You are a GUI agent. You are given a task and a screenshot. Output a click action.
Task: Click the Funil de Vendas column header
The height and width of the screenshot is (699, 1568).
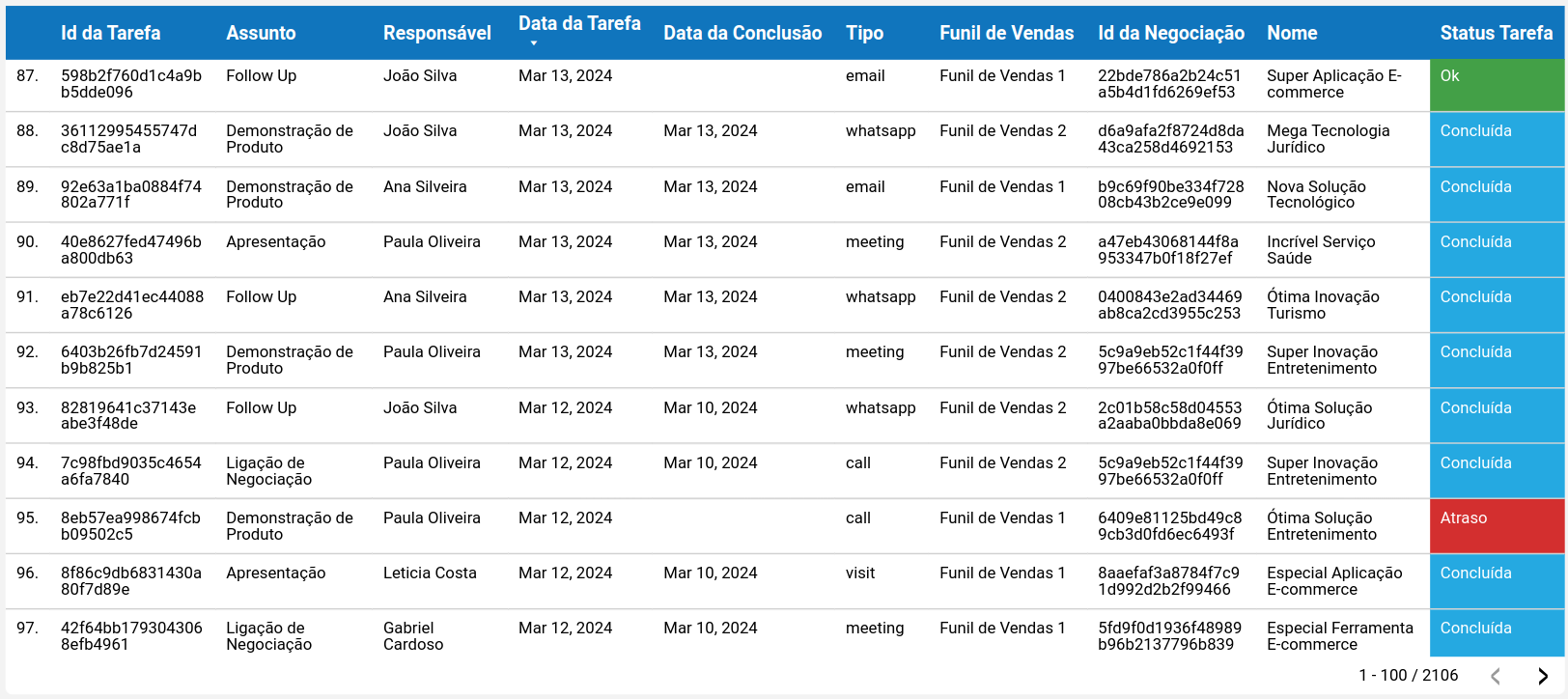coord(1006,33)
